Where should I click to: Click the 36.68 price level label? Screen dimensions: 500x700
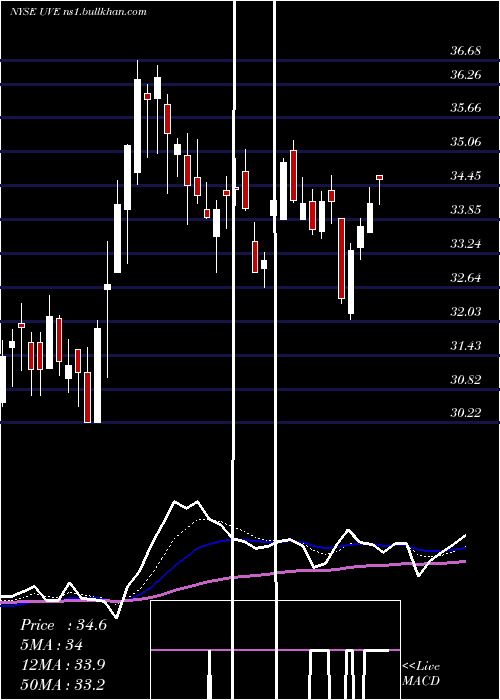[x=466, y=51]
